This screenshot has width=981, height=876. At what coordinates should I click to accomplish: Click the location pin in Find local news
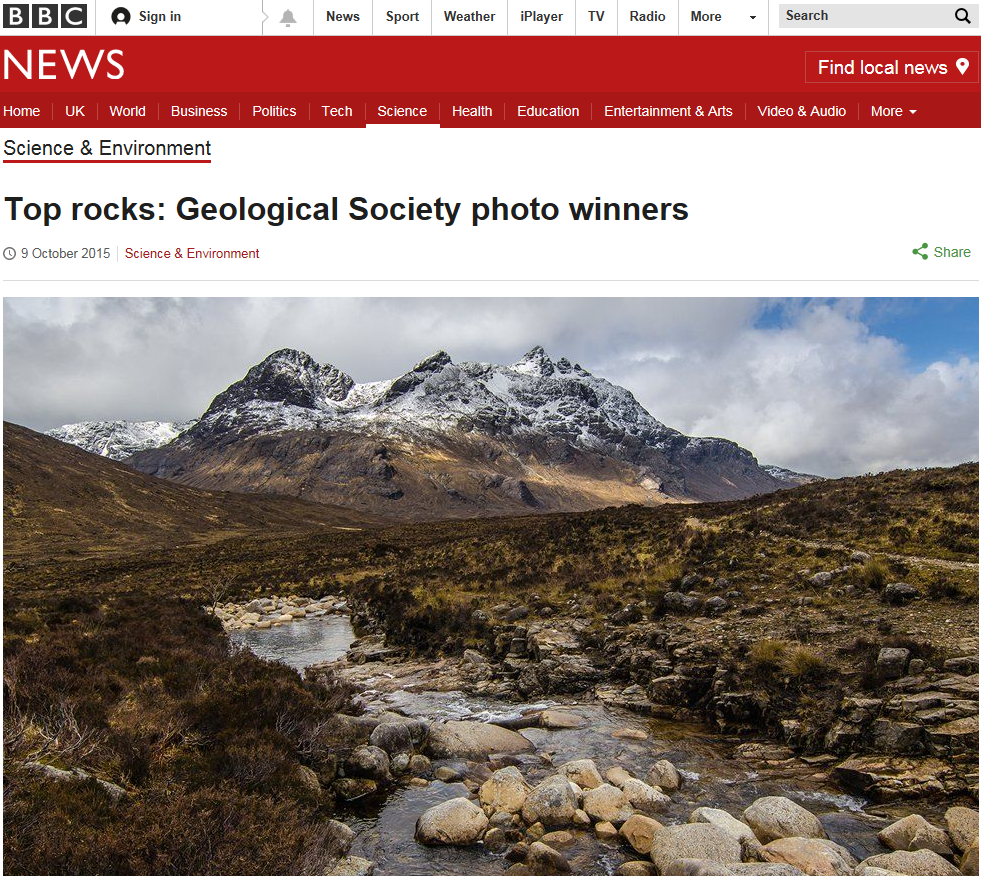pyautogui.click(x=963, y=66)
